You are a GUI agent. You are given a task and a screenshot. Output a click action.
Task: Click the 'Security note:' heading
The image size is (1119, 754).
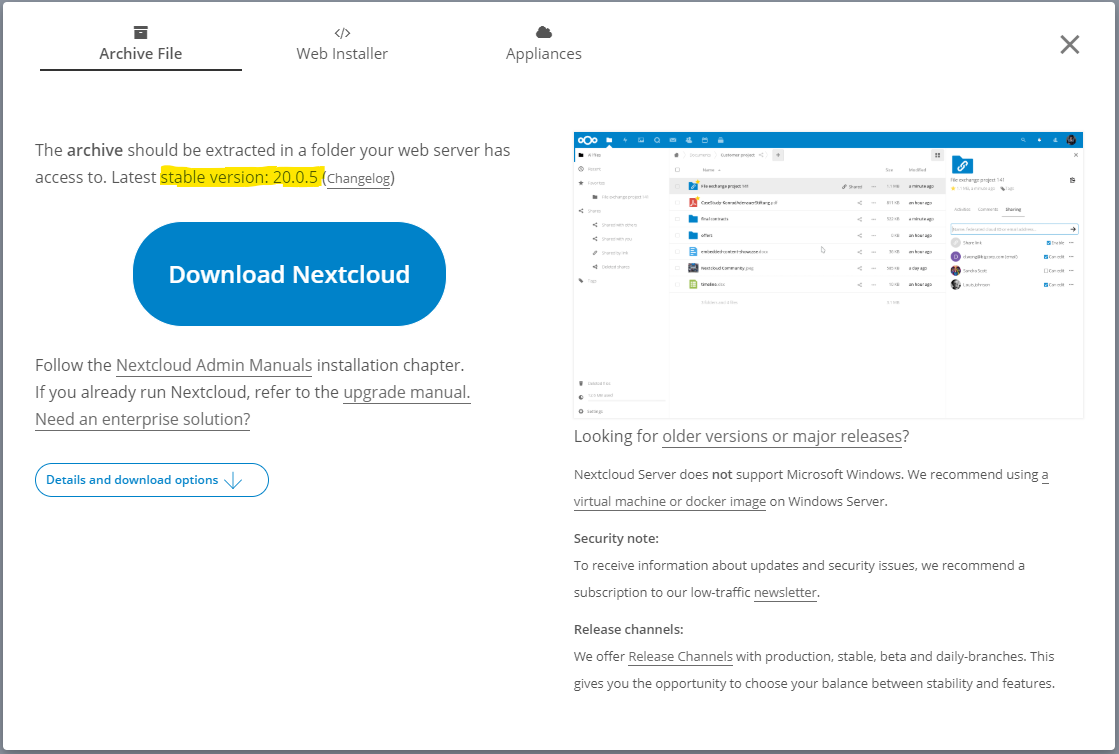[616, 539]
